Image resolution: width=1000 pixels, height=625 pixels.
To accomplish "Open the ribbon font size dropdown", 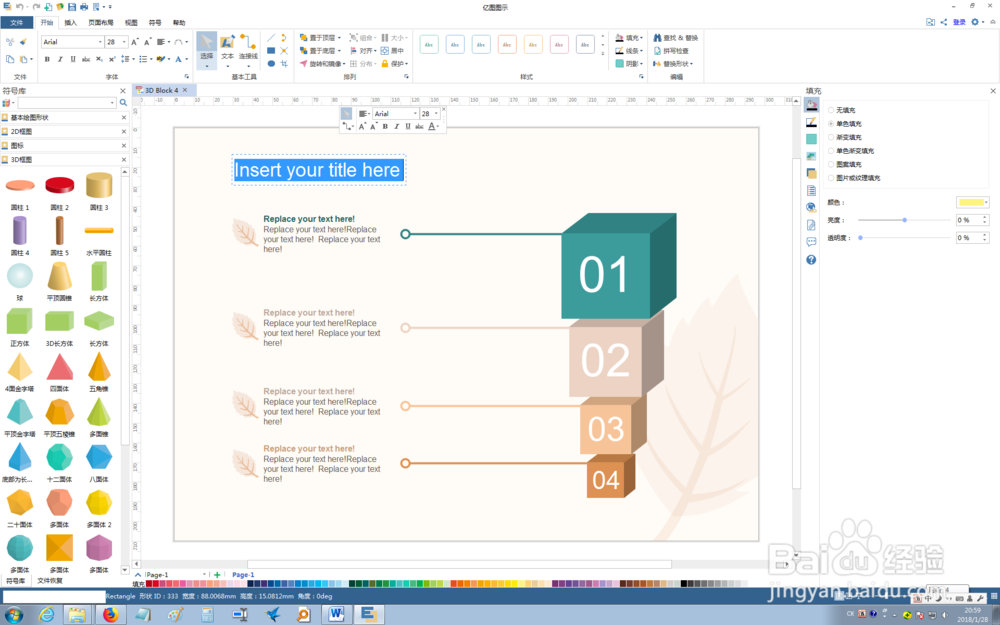I will 124,42.
